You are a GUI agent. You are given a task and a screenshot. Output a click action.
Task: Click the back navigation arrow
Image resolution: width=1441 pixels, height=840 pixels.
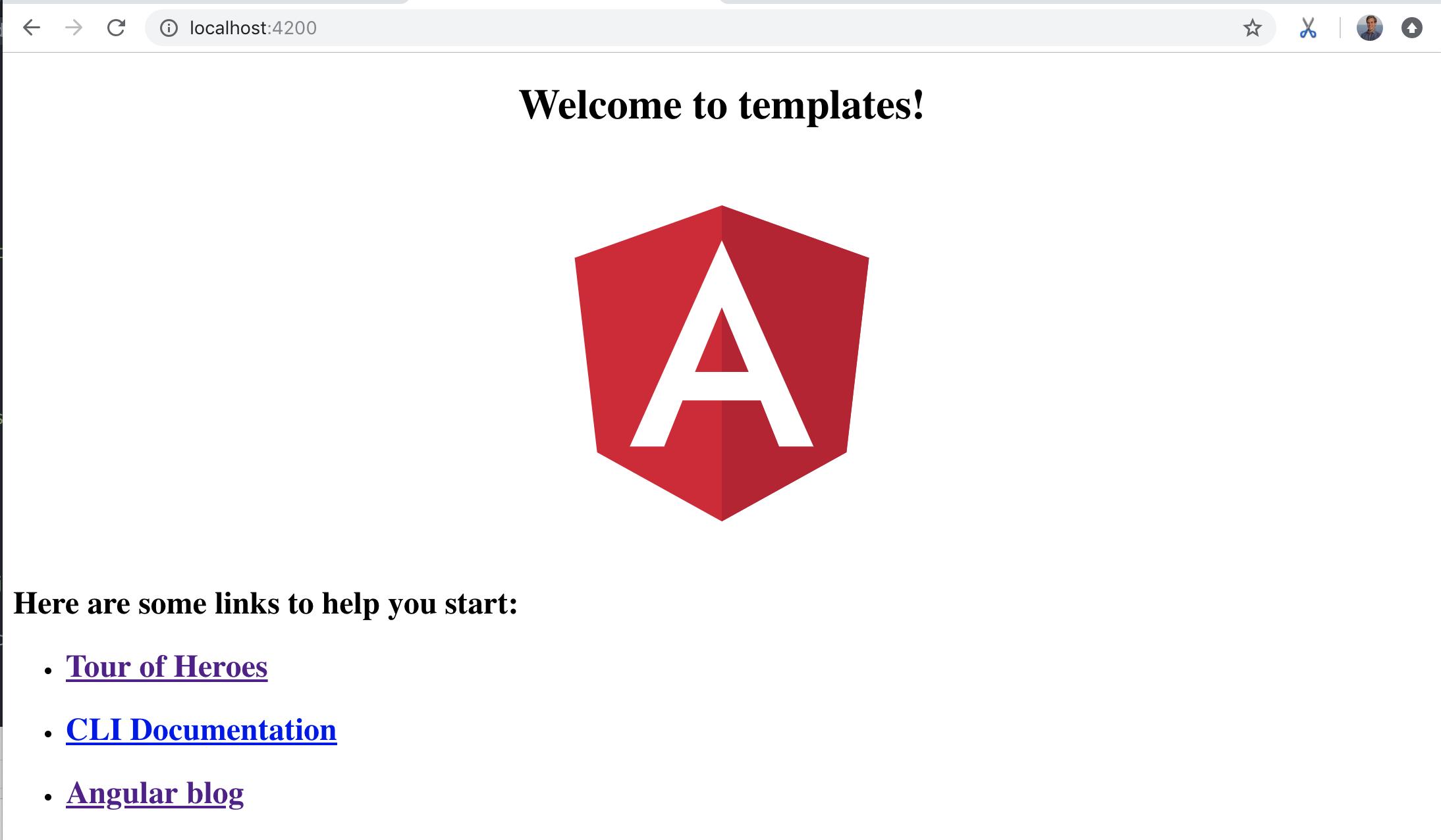(31, 28)
